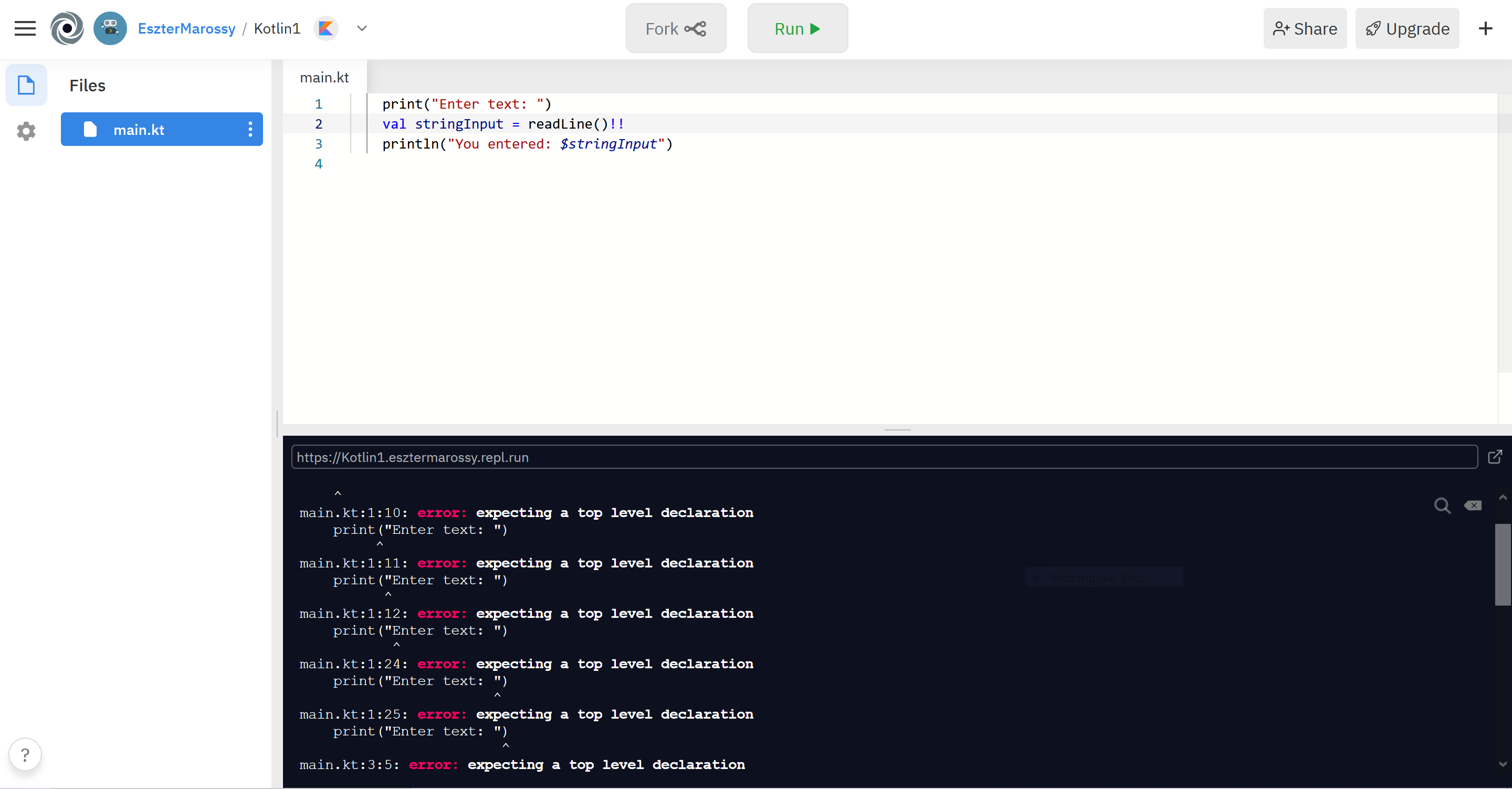Place cursor in readLine line of code
This screenshot has height=789, width=1512.
[503, 124]
